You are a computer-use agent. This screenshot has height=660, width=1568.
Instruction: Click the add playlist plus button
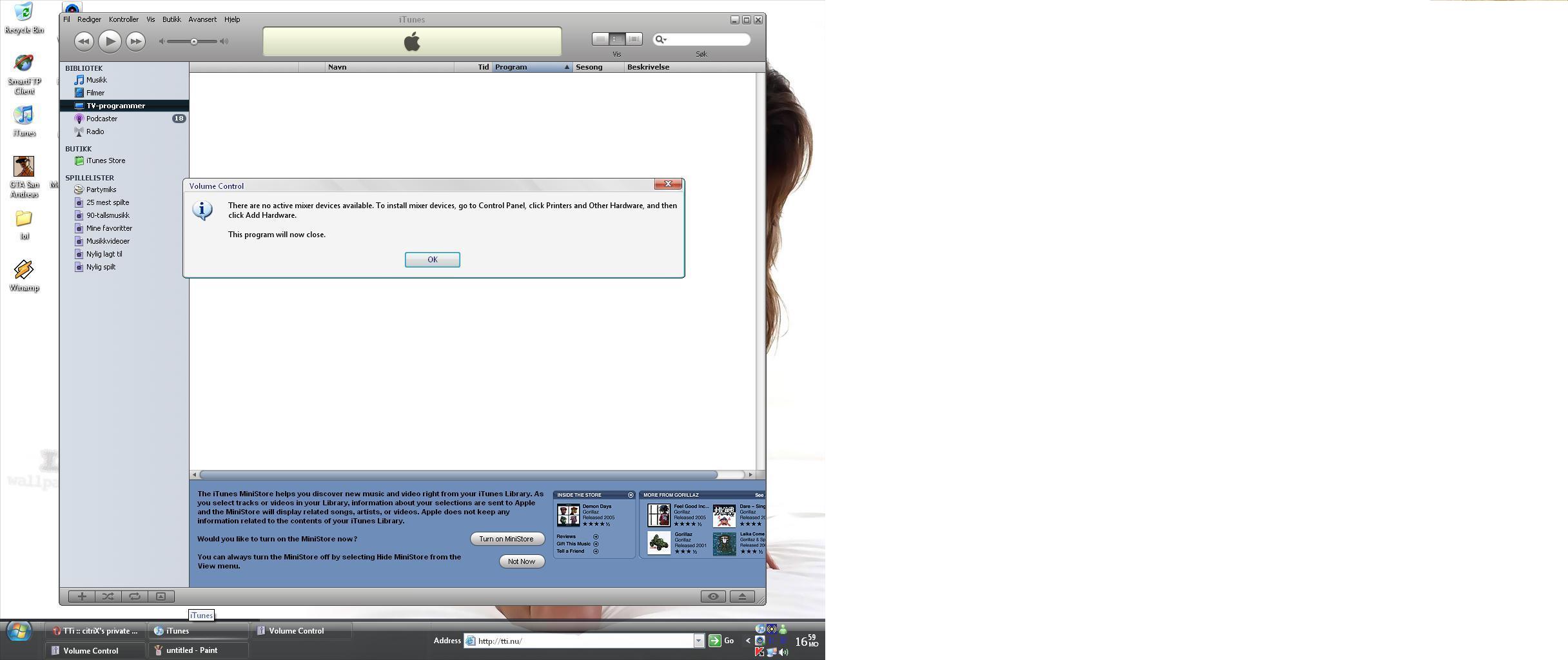pos(82,596)
